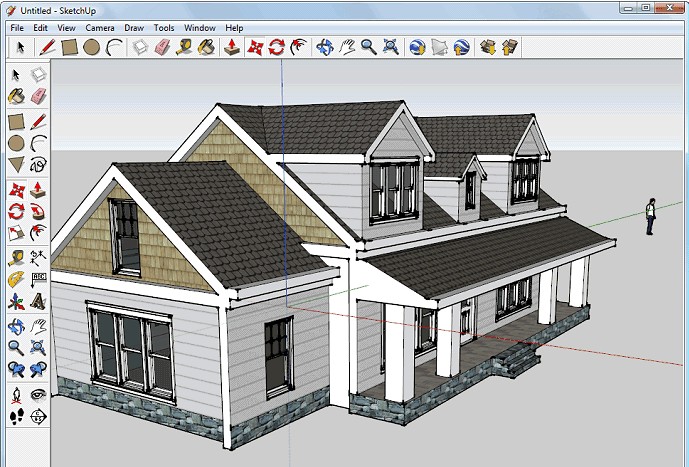The image size is (689, 467).
Task: Select the Eraser in the top toolbar
Action: point(162,47)
